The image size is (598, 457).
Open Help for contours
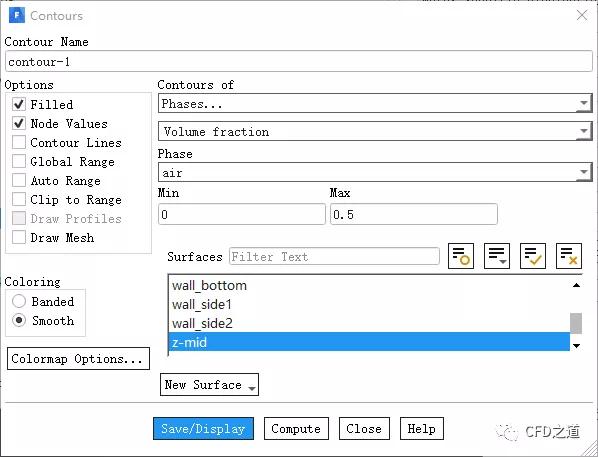[x=421, y=428]
